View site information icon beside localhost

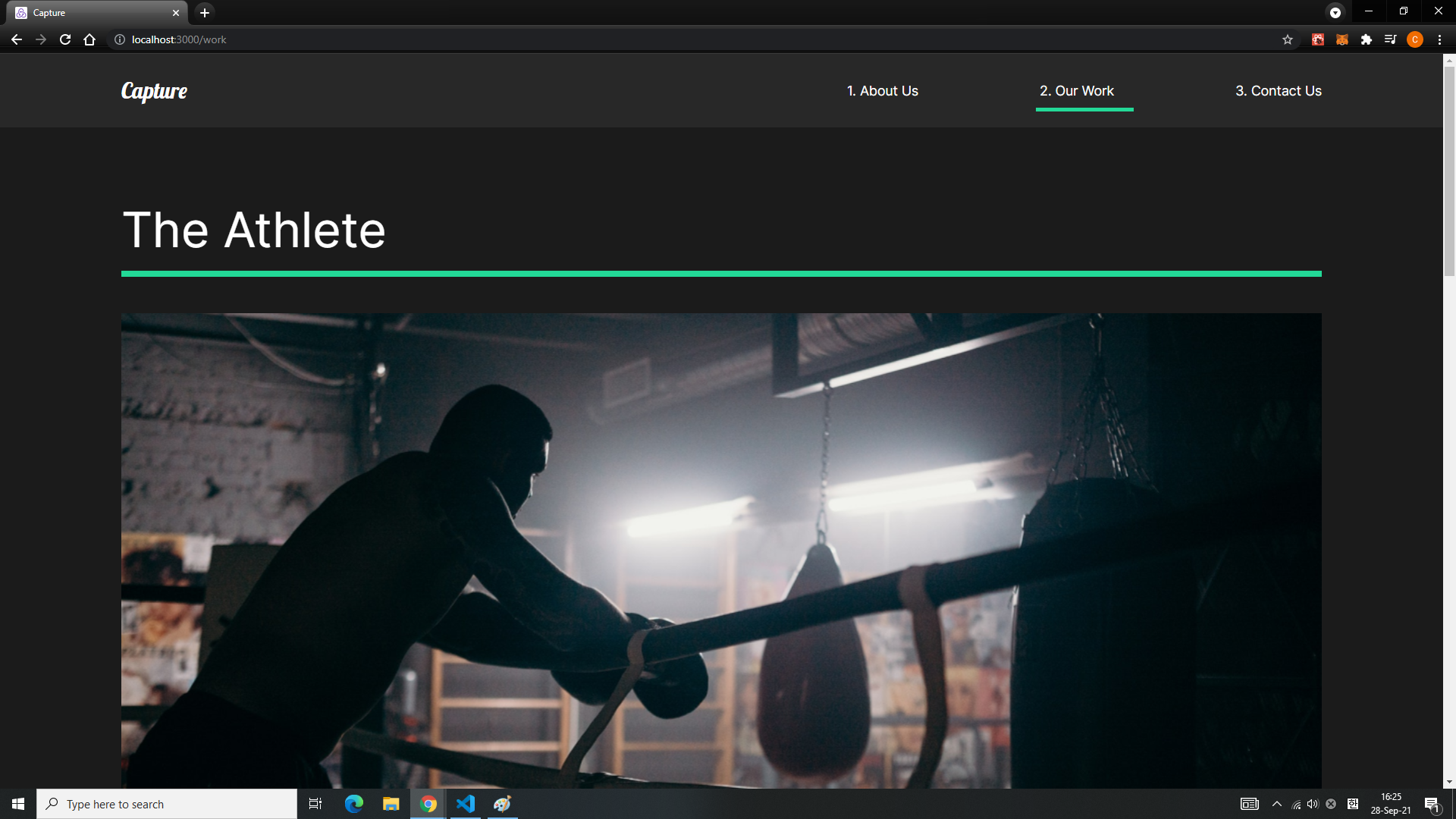[x=119, y=39]
